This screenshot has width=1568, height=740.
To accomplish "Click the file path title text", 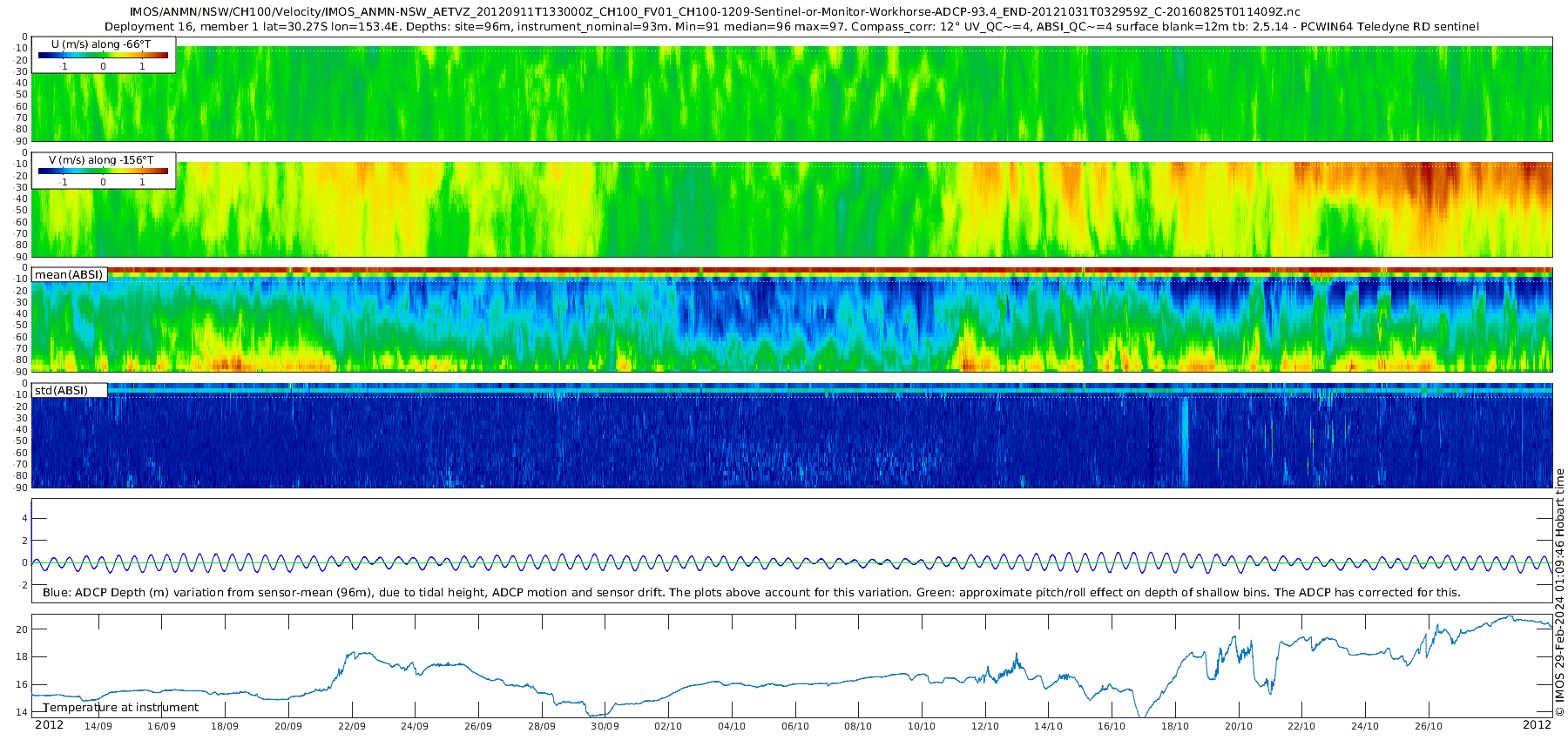I will tap(714, 12).
